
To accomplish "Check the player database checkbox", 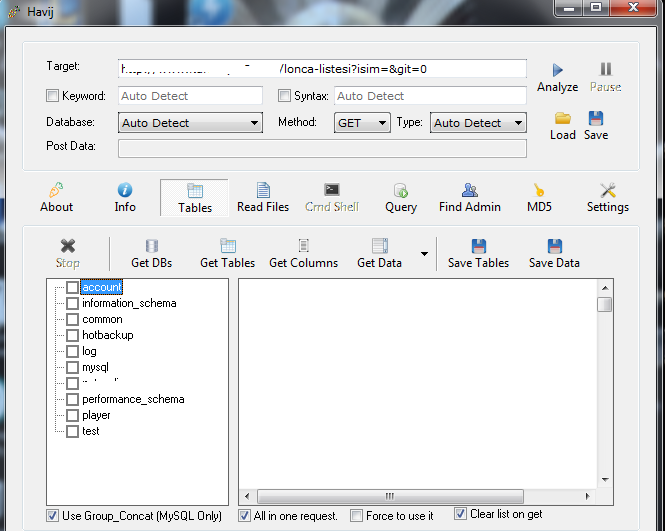I will pos(73,415).
